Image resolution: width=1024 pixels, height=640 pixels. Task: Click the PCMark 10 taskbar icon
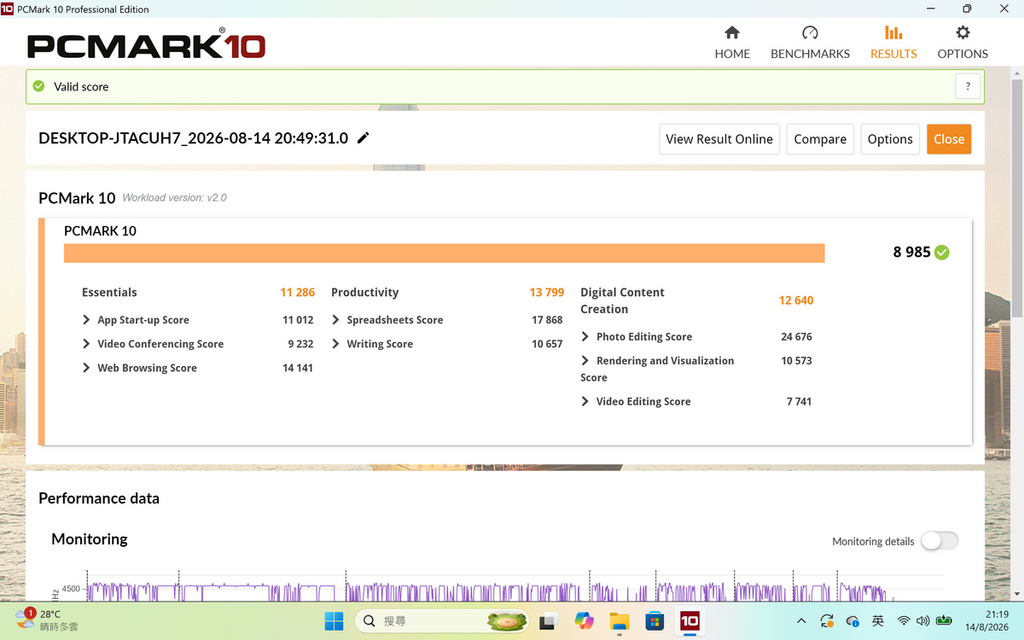(x=690, y=621)
